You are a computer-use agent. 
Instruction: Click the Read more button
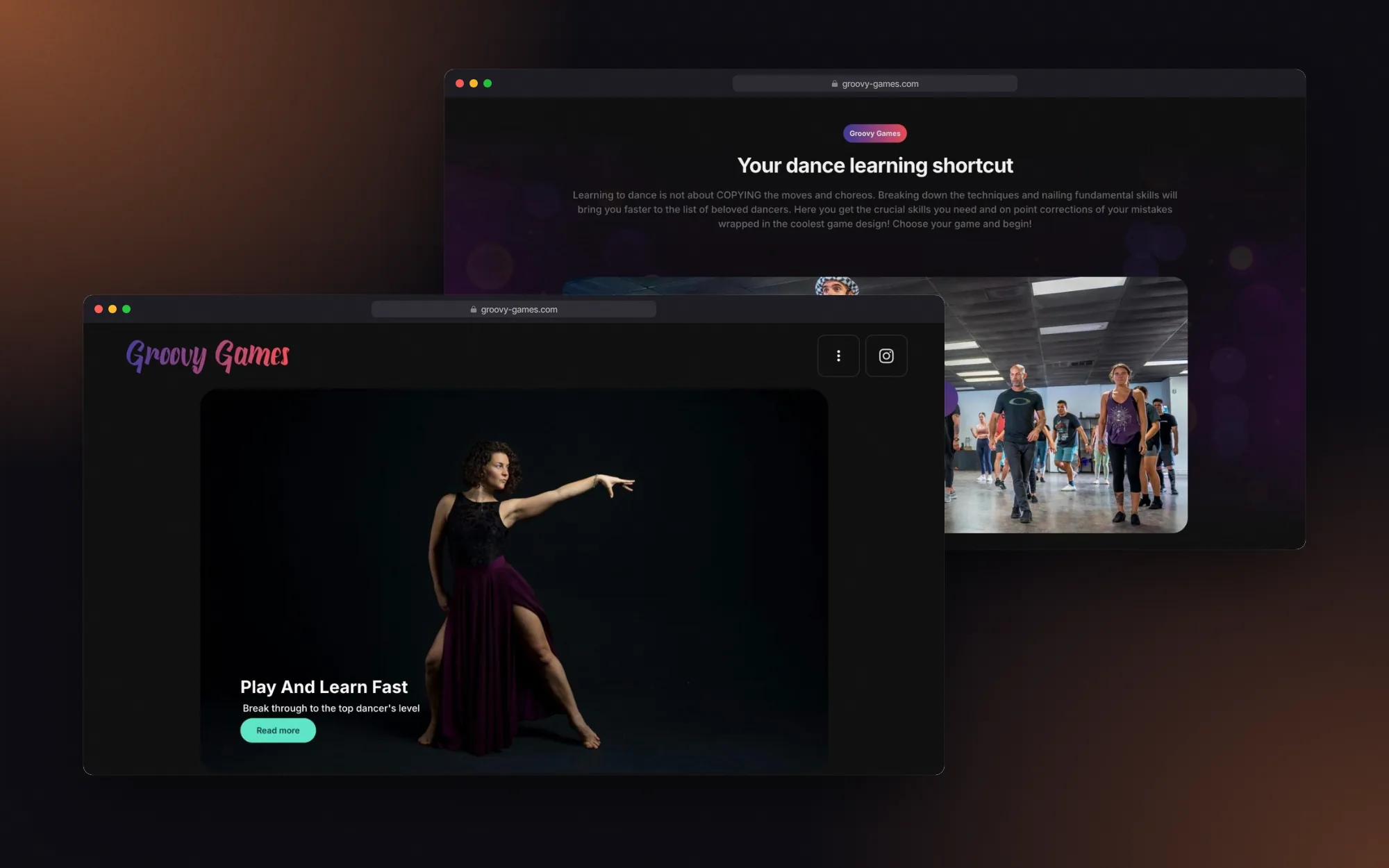coord(278,731)
